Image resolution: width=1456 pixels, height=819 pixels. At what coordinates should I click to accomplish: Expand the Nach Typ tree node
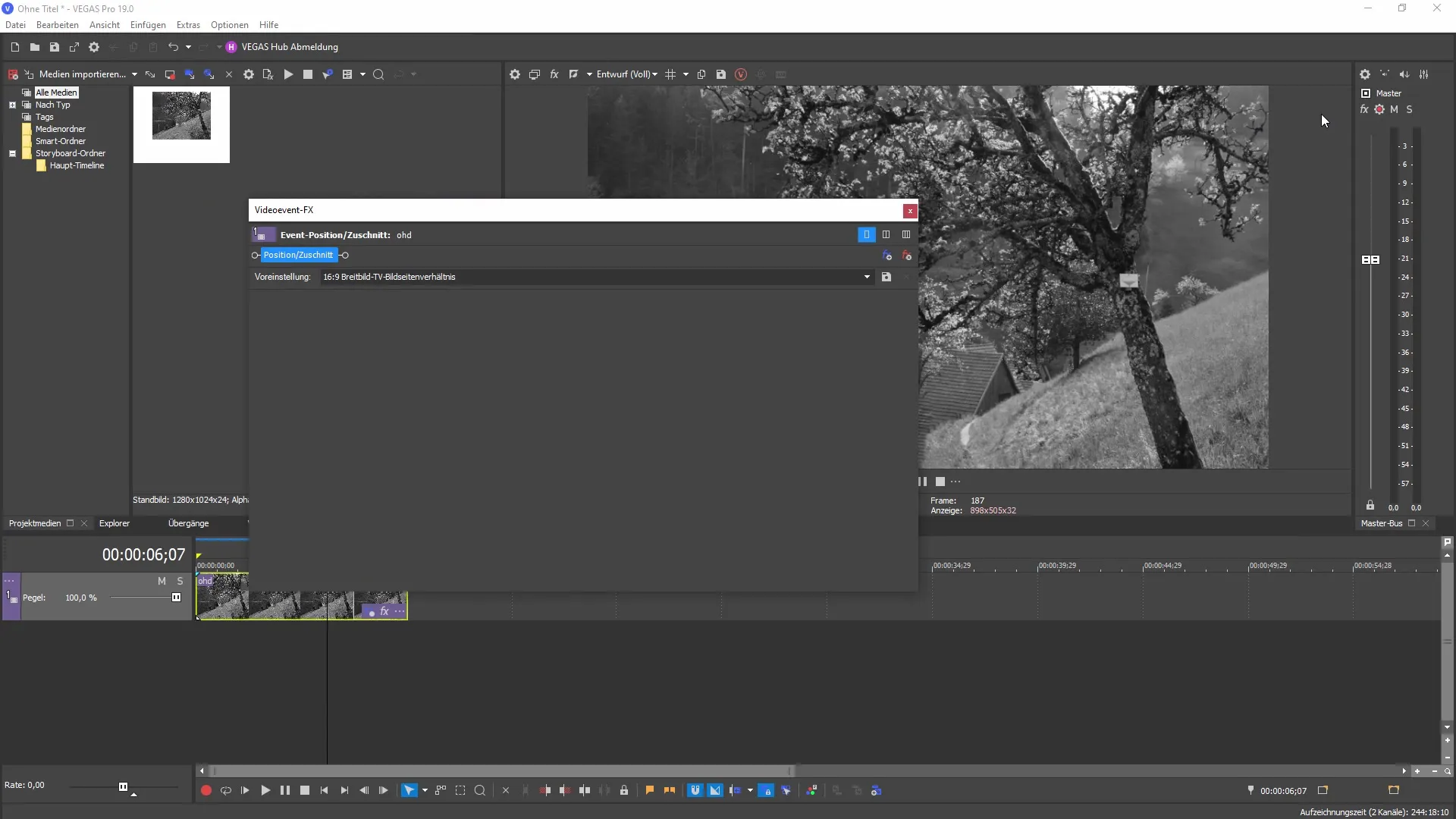pos(12,105)
